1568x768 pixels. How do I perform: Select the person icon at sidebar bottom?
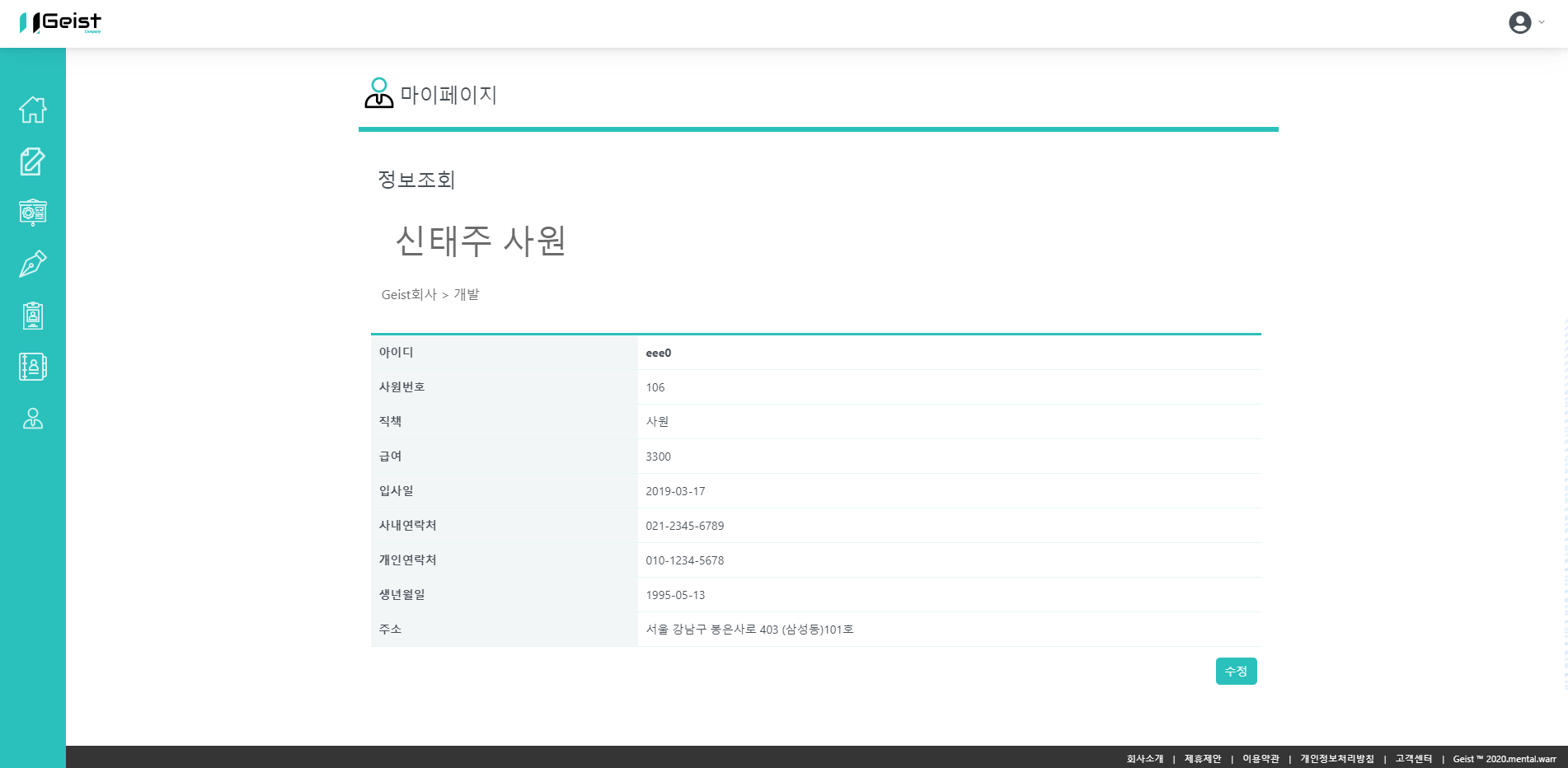pyautogui.click(x=32, y=419)
